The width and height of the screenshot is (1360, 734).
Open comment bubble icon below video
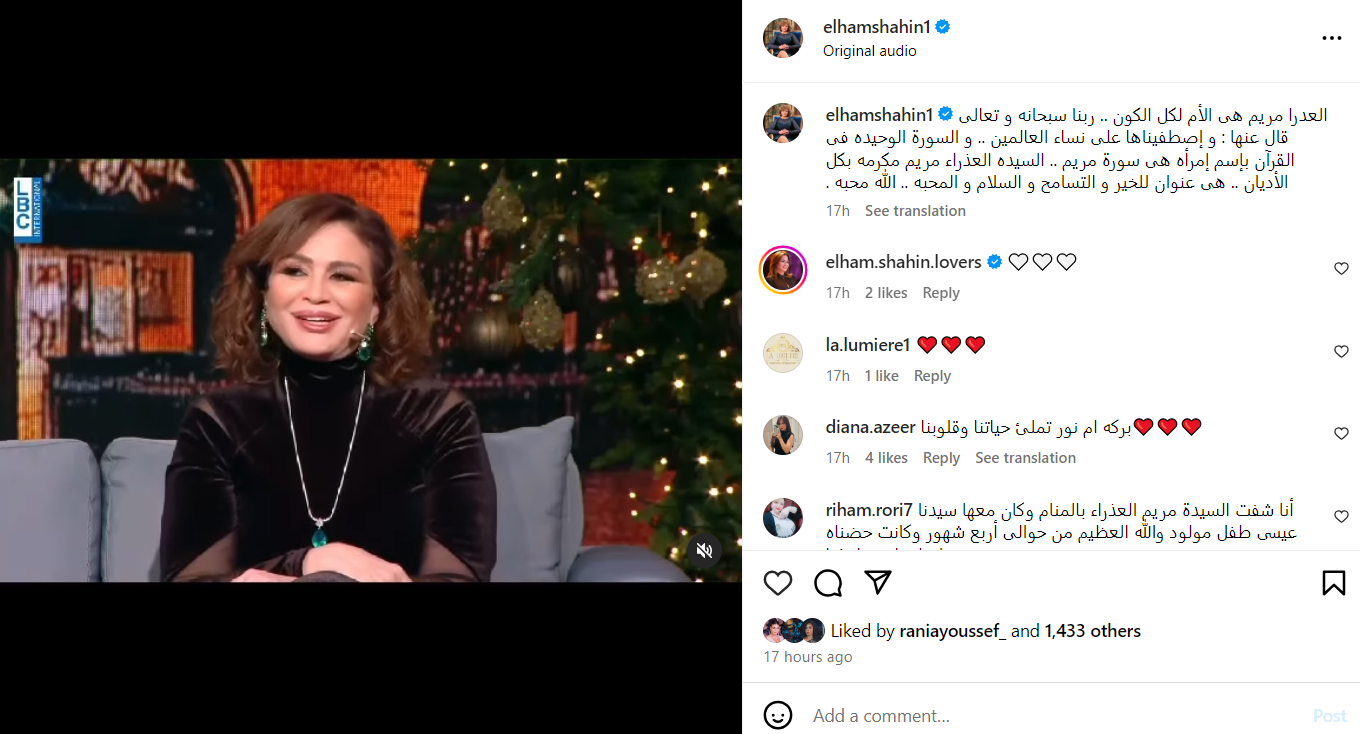point(828,583)
